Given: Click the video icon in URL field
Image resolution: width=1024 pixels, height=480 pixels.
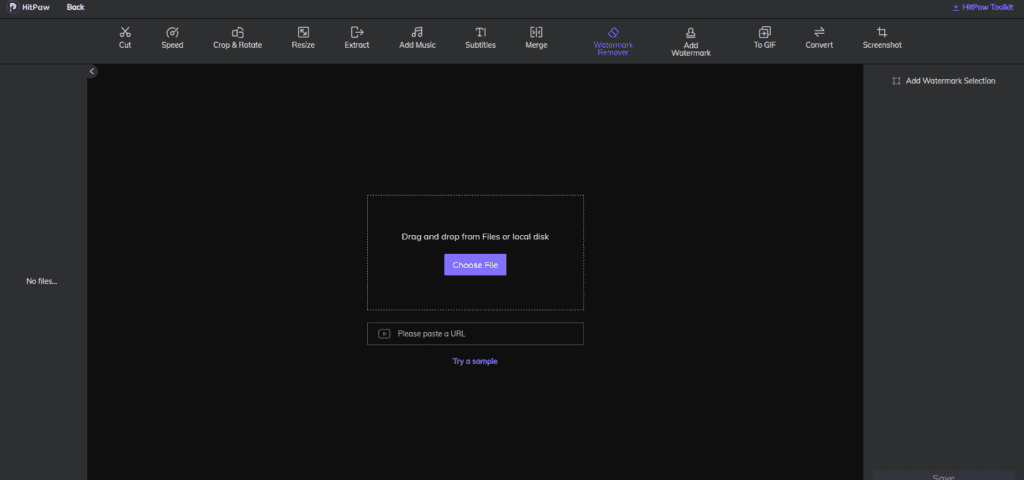Looking at the screenshot, I should coord(384,334).
